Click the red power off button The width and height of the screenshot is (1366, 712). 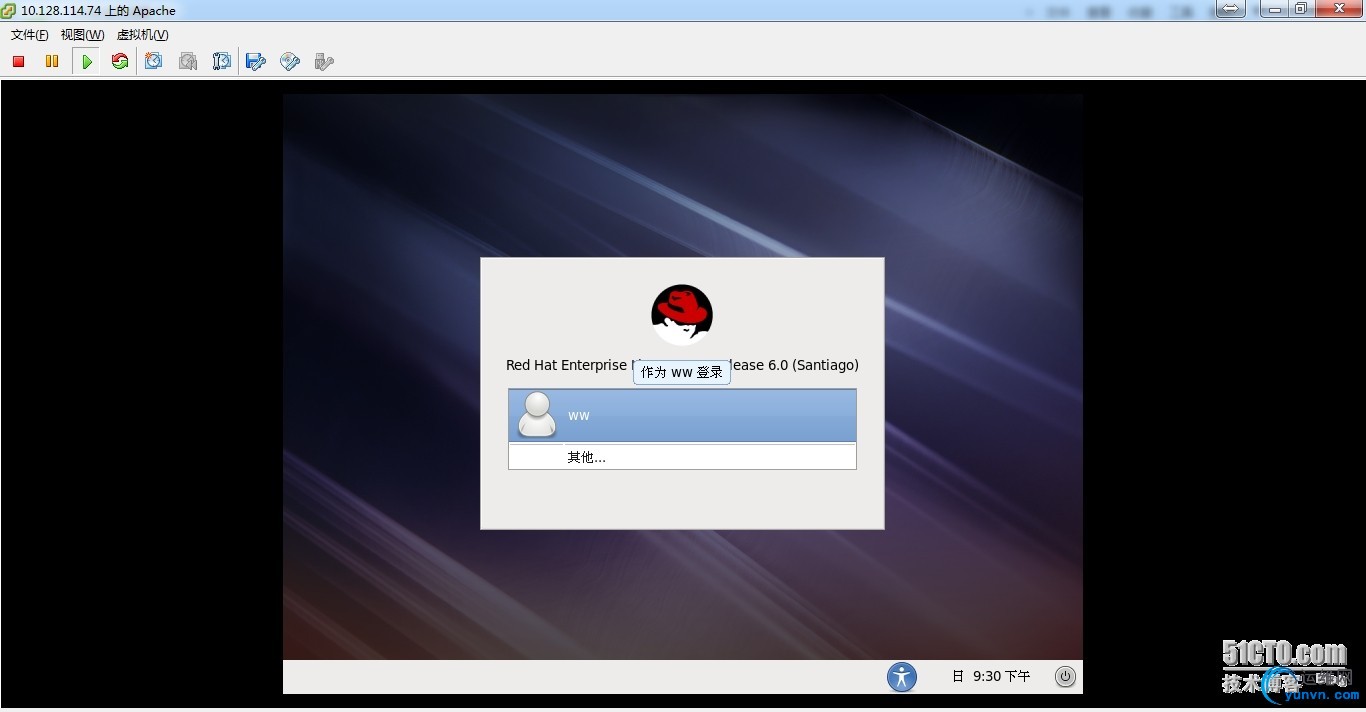tap(18, 61)
